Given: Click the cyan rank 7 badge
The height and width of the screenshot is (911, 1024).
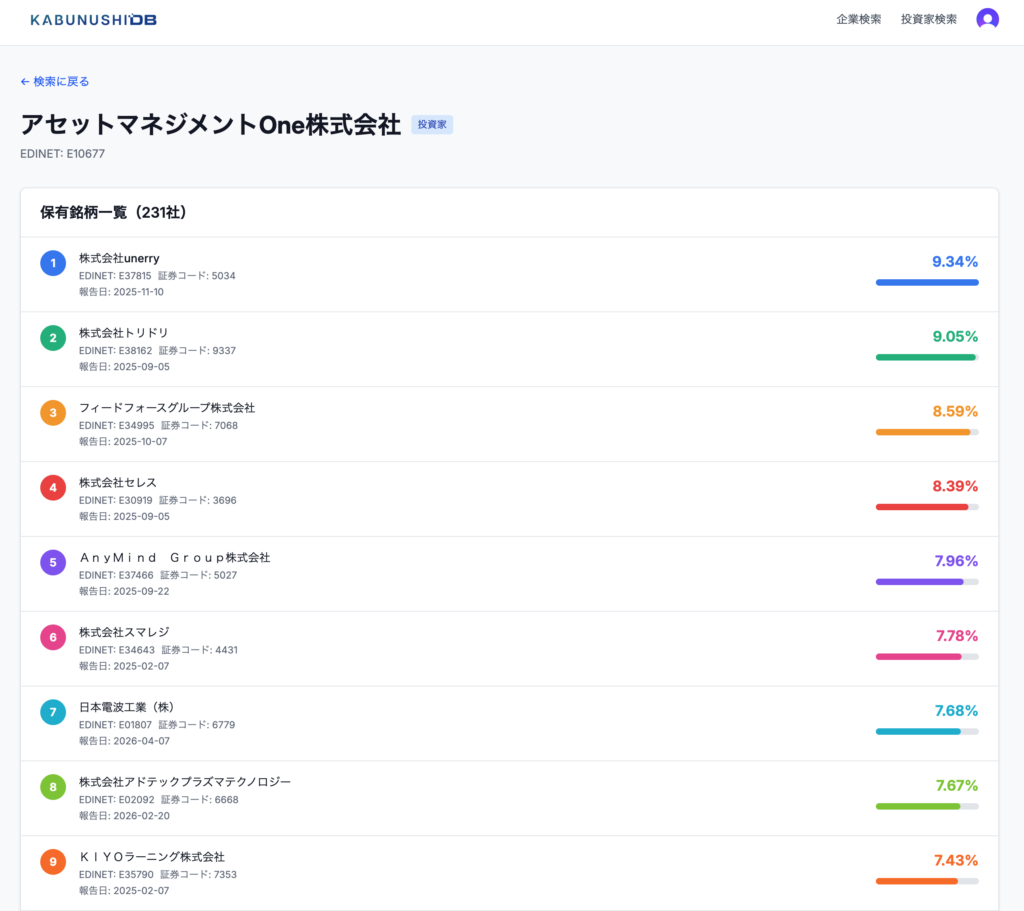Looking at the screenshot, I should coord(53,712).
